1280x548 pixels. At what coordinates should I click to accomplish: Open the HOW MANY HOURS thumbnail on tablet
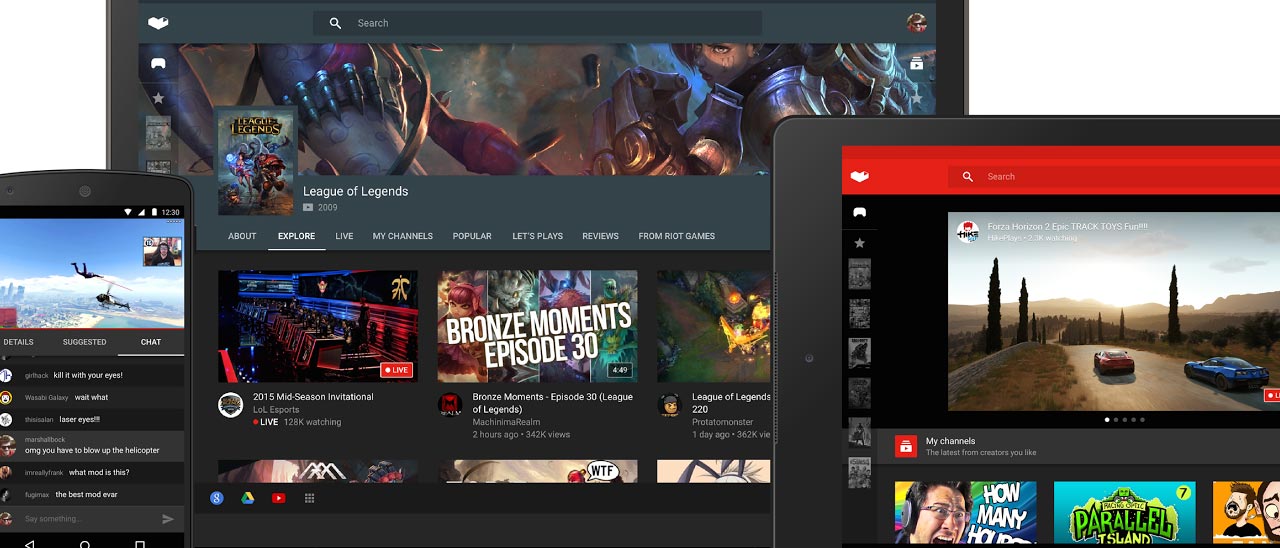point(965,512)
